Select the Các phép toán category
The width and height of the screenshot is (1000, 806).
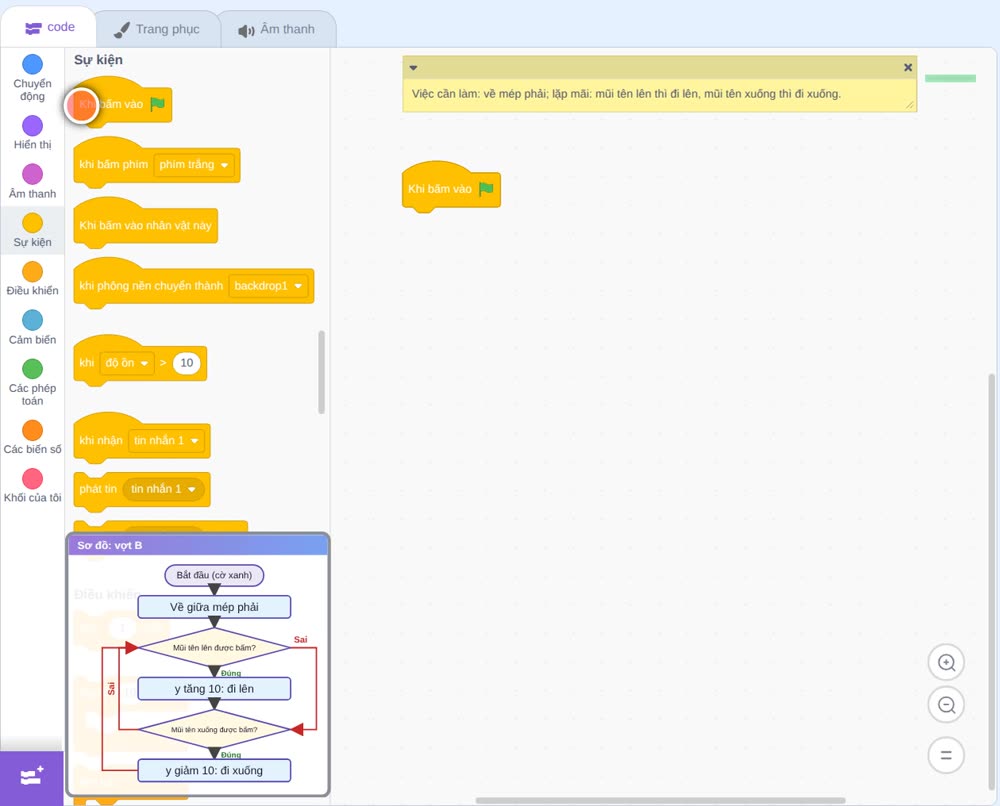point(33,383)
